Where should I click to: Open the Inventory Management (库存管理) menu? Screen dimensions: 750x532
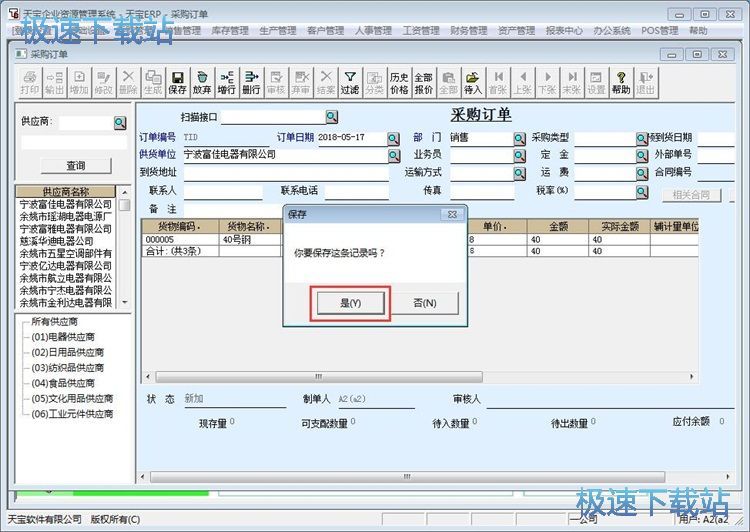(x=230, y=31)
